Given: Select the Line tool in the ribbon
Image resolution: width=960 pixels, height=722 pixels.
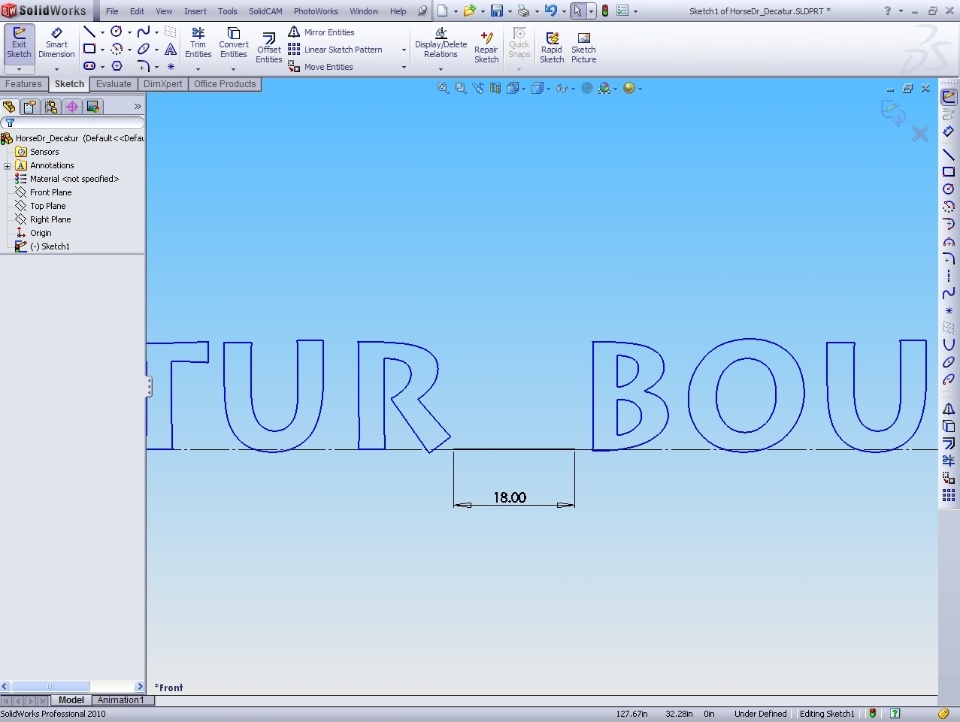Looking at the screenshot, I should tap(89, 32).
